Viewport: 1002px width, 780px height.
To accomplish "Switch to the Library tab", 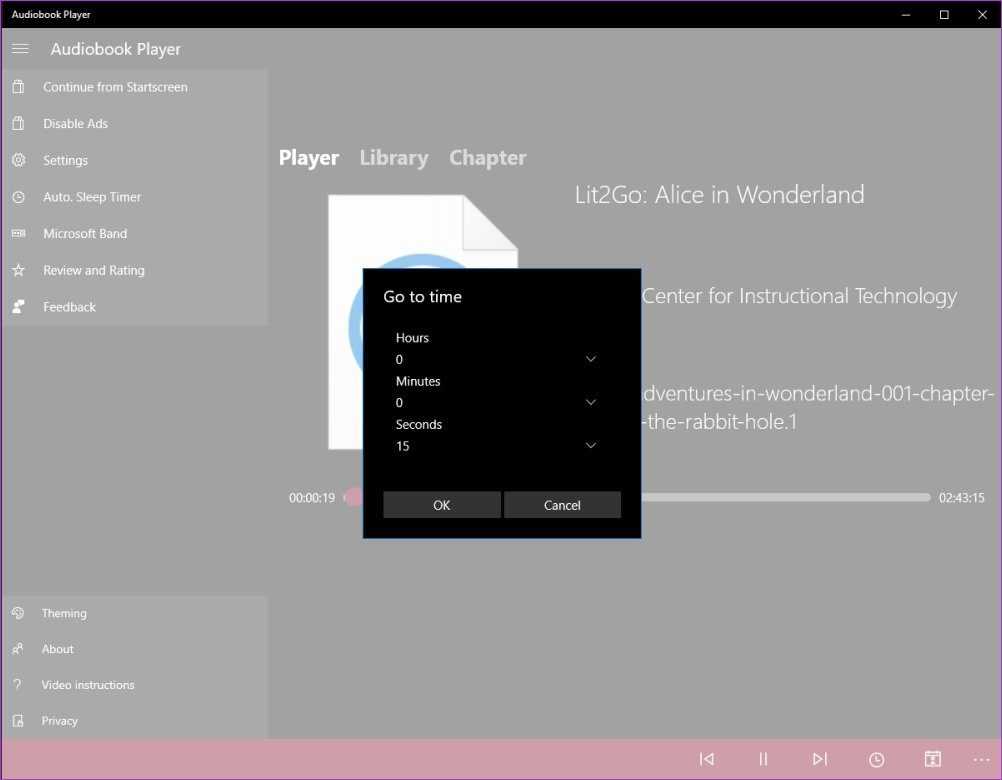I will click(394, 158).
